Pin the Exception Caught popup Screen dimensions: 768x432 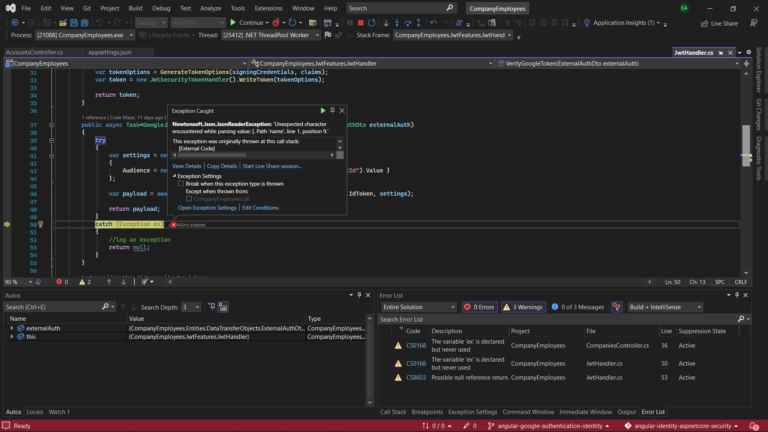click(x=332, y=111)
